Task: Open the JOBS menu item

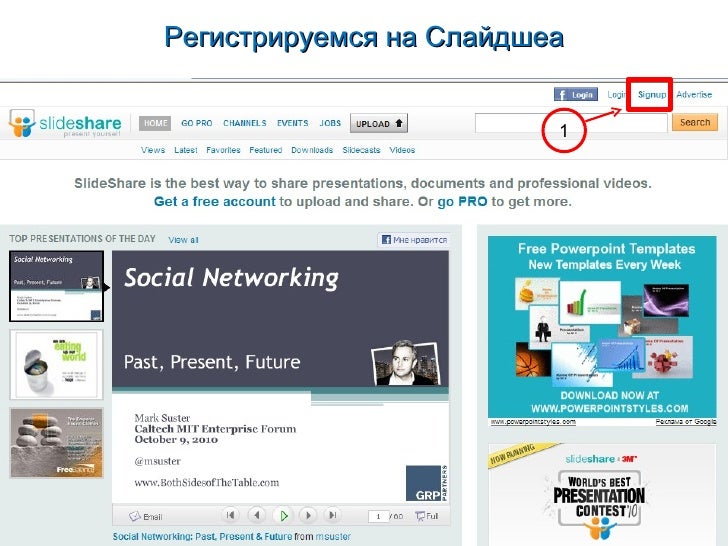Action: (330, 124)
